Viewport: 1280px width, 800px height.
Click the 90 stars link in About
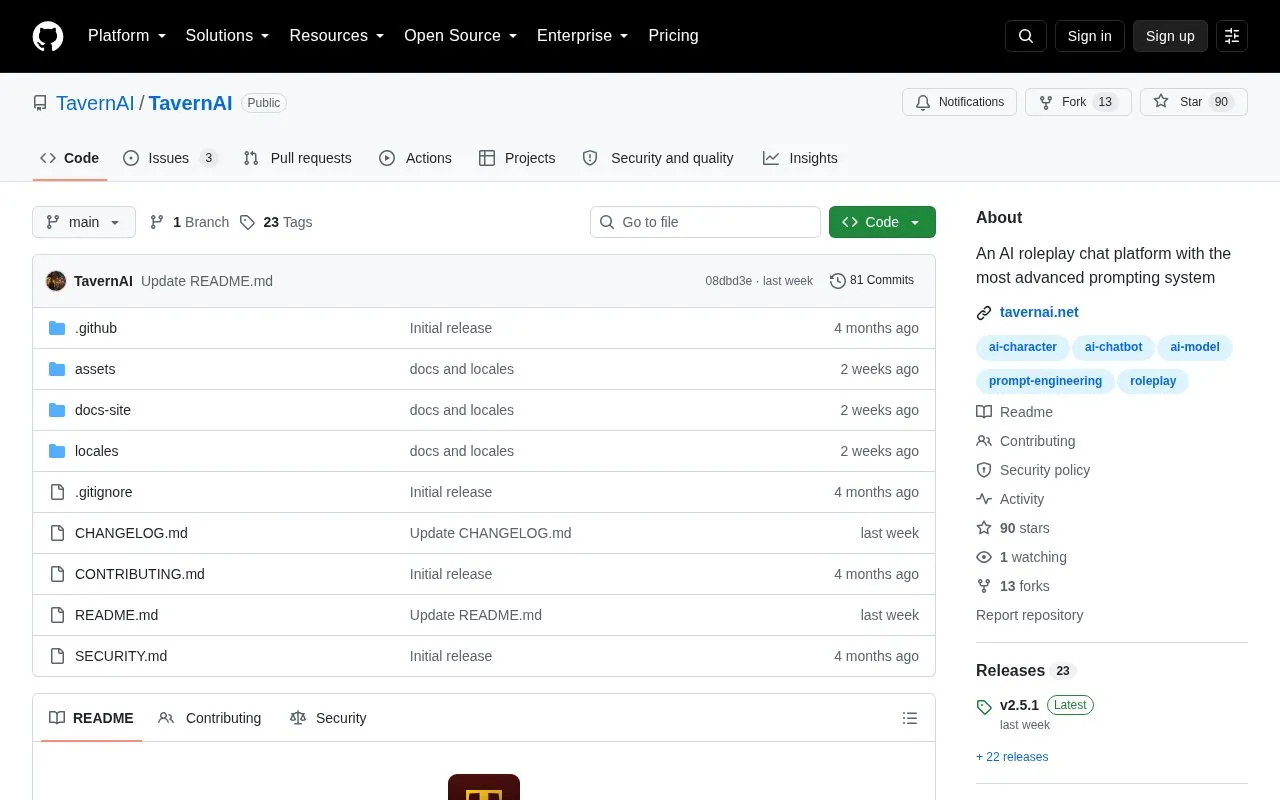tap(1013, 528)
